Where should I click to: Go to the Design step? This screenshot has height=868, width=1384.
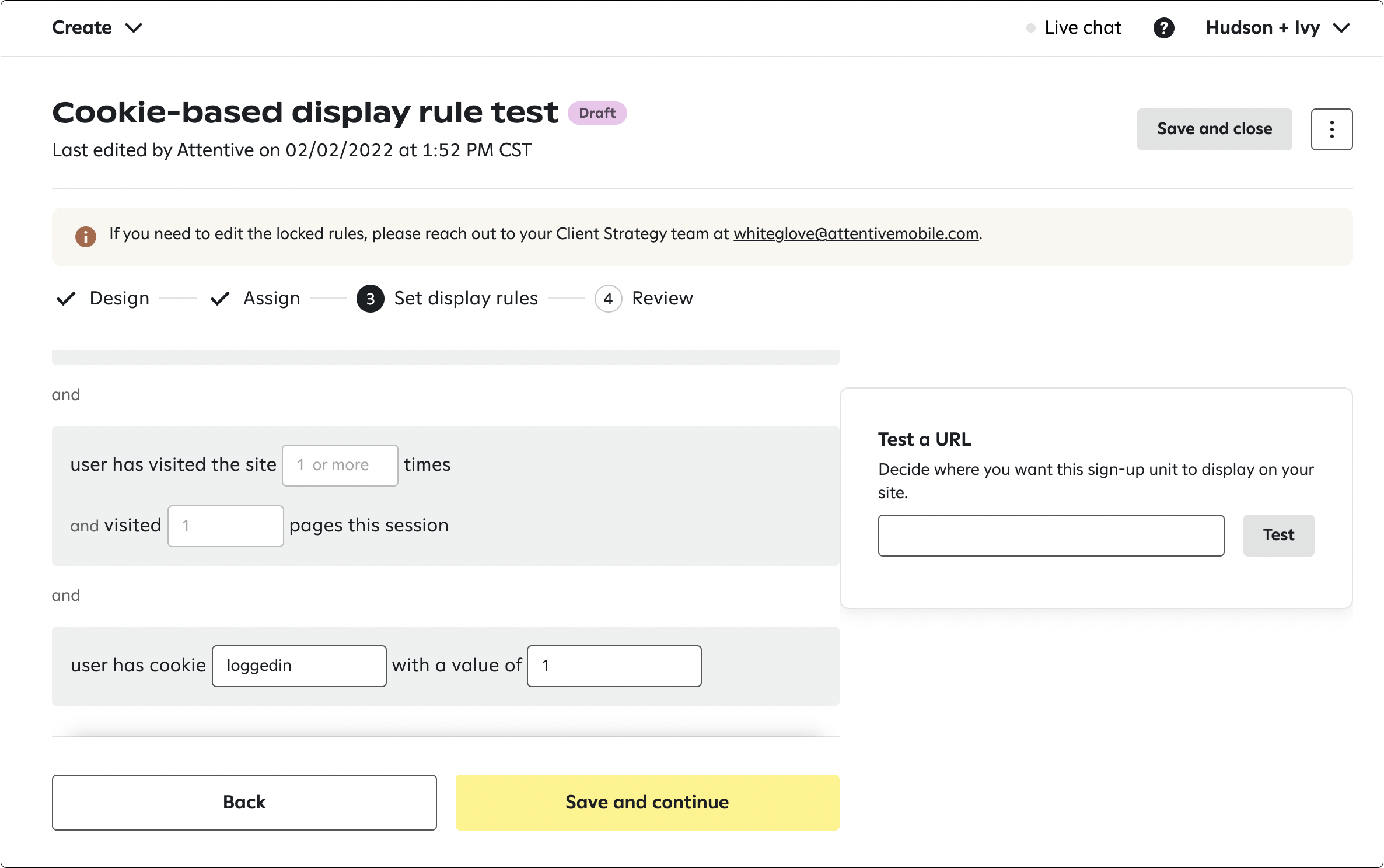point(120,299)
